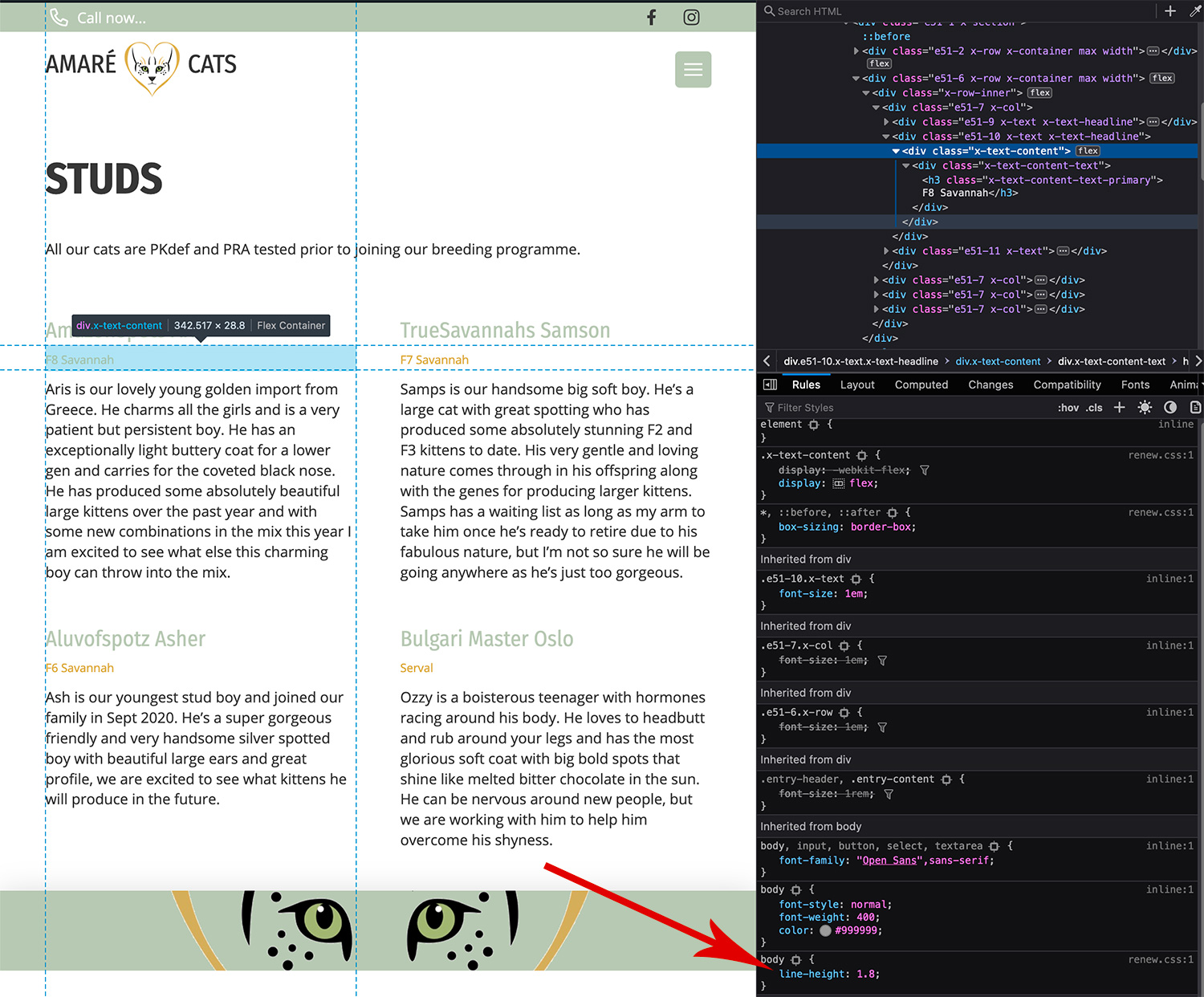Click the plus icon beside Search HTML
Image resolution: width=1204 pixels, height=997 pixels.
point(1170,11)
